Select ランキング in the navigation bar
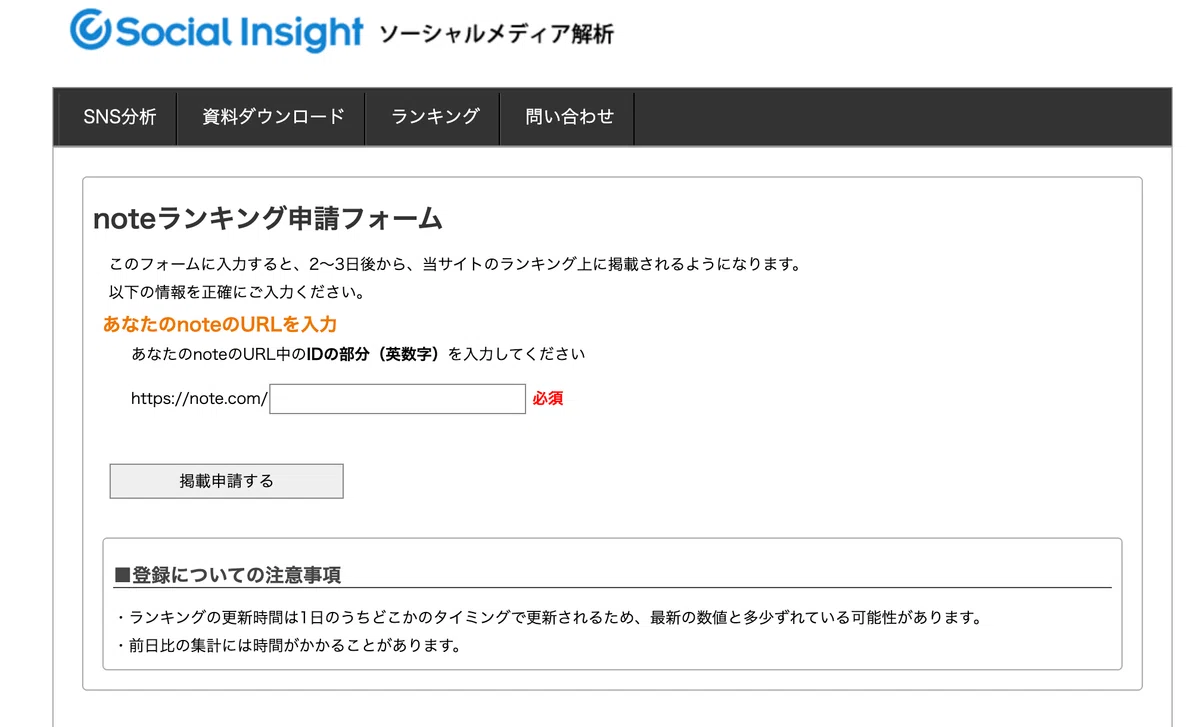 pos(435,116)
